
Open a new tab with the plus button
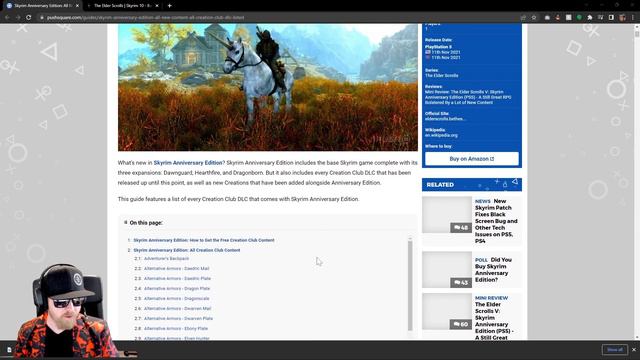click(x=169, y=6)
